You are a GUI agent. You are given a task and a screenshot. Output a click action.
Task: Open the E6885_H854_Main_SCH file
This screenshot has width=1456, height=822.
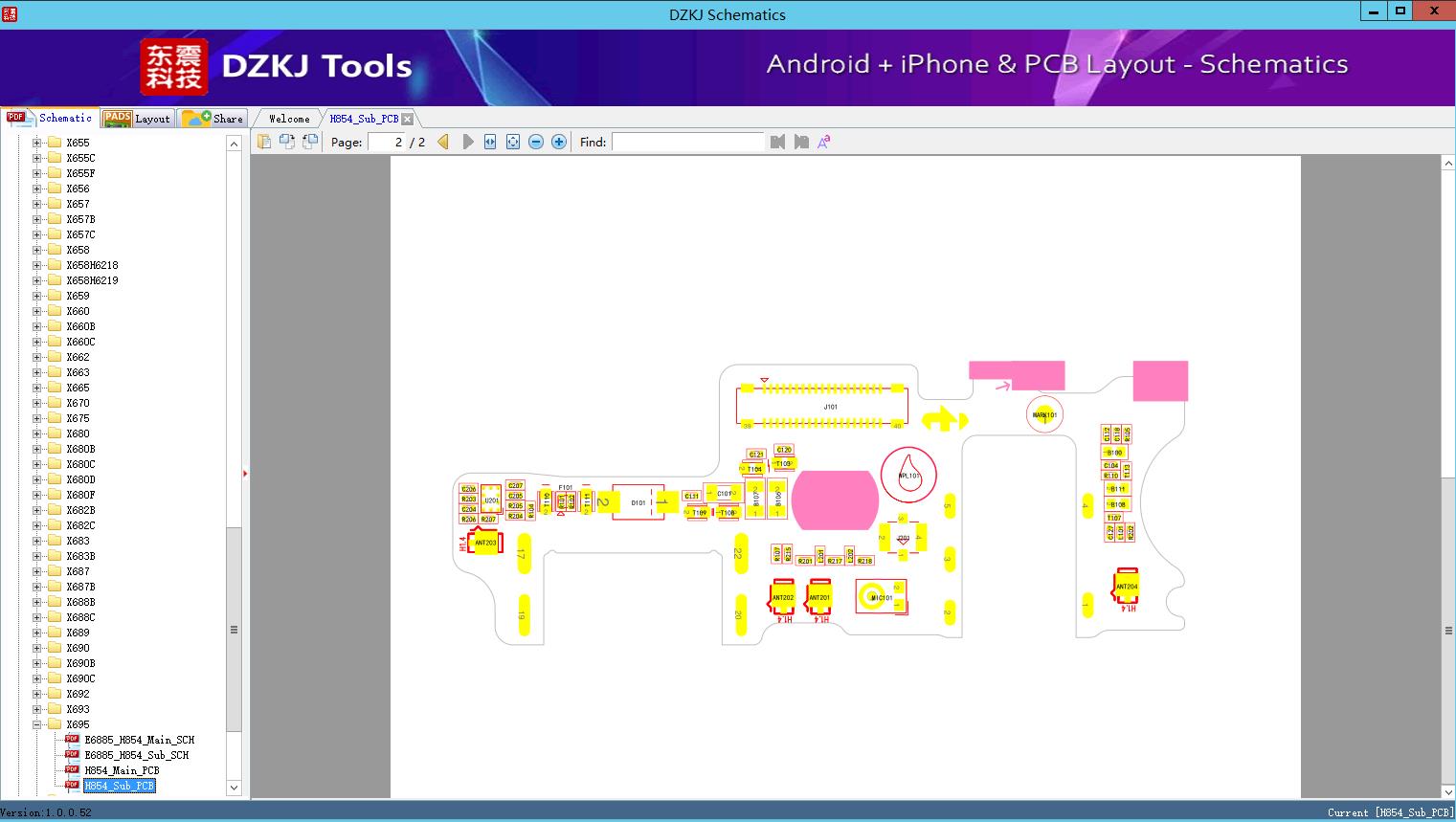coord(139,740)
